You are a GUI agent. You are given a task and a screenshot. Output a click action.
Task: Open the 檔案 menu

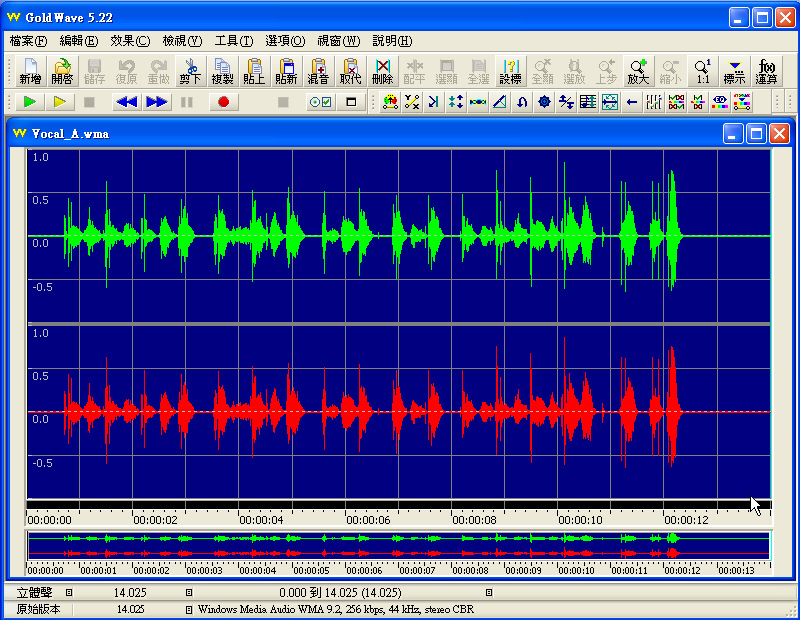pos(28,41)
